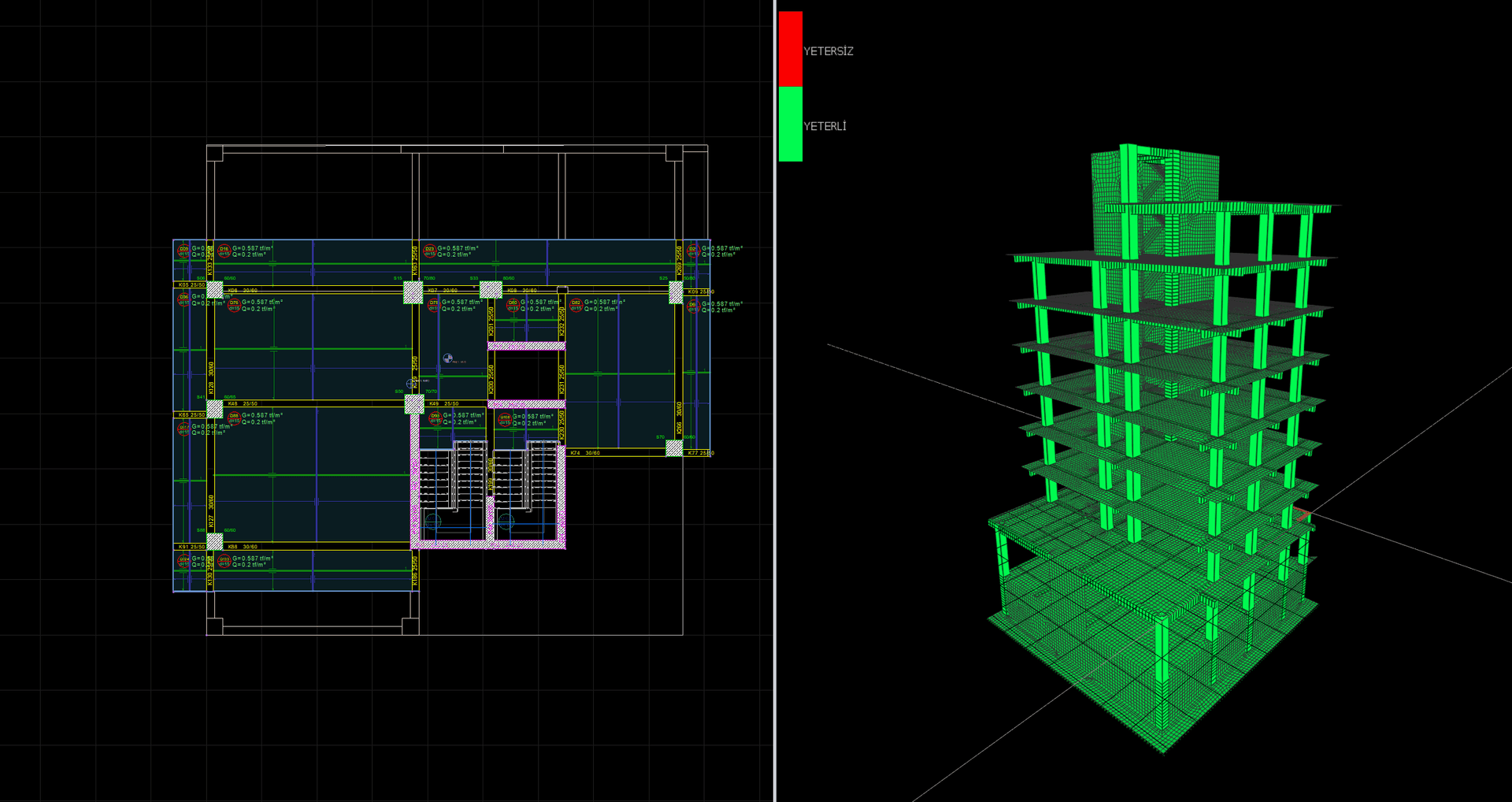Select column S33 hatched section
1512x802 pixels.
491,290
